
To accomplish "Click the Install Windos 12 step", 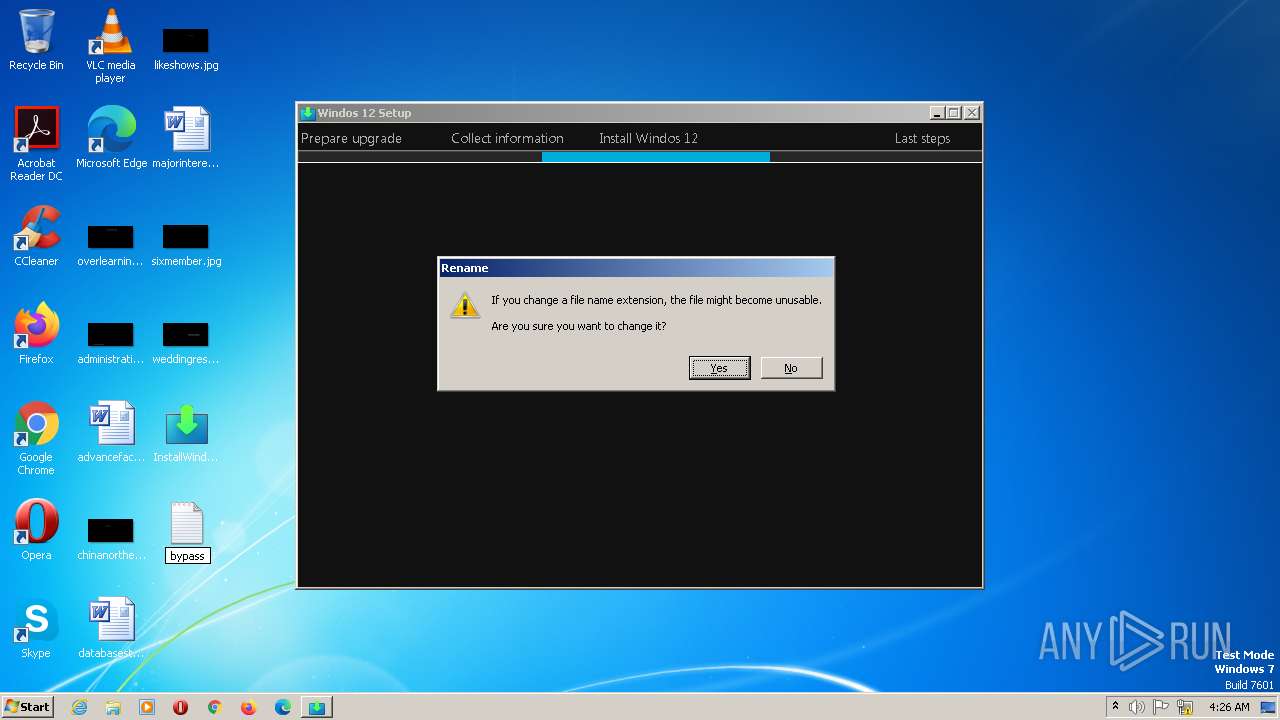I will tap(648, 138).
